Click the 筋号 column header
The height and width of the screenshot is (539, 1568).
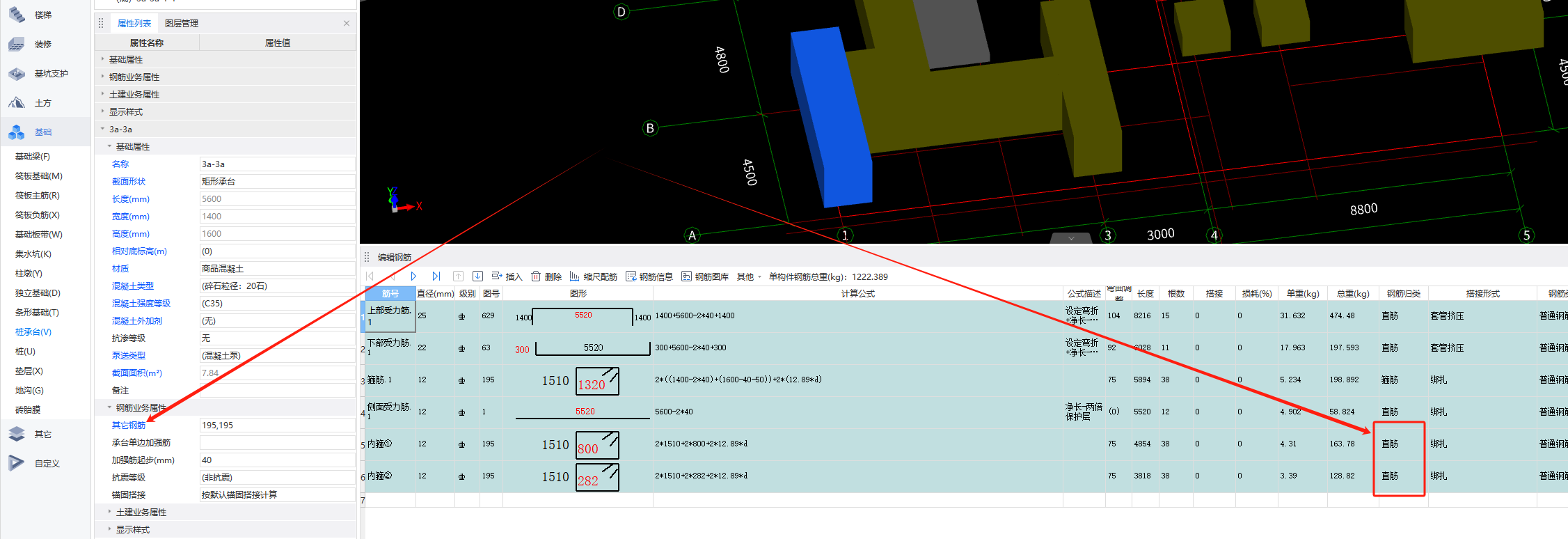pos(390,293)
